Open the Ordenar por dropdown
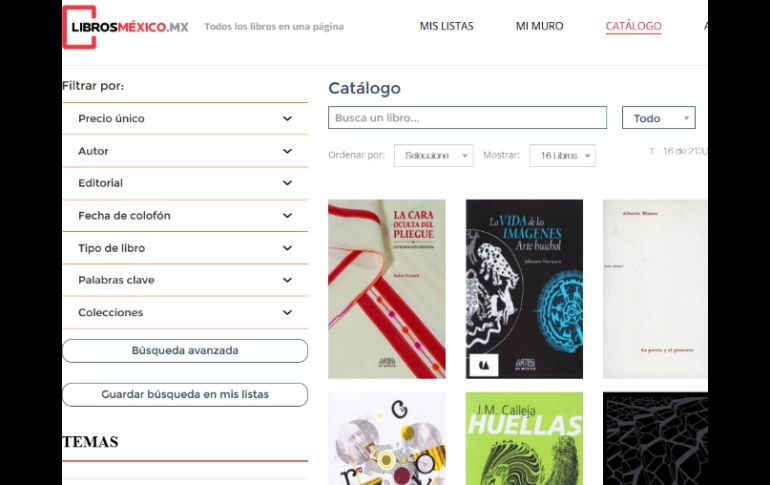The width and height of the screenshot is (770, 485). (x=434, y=156)
